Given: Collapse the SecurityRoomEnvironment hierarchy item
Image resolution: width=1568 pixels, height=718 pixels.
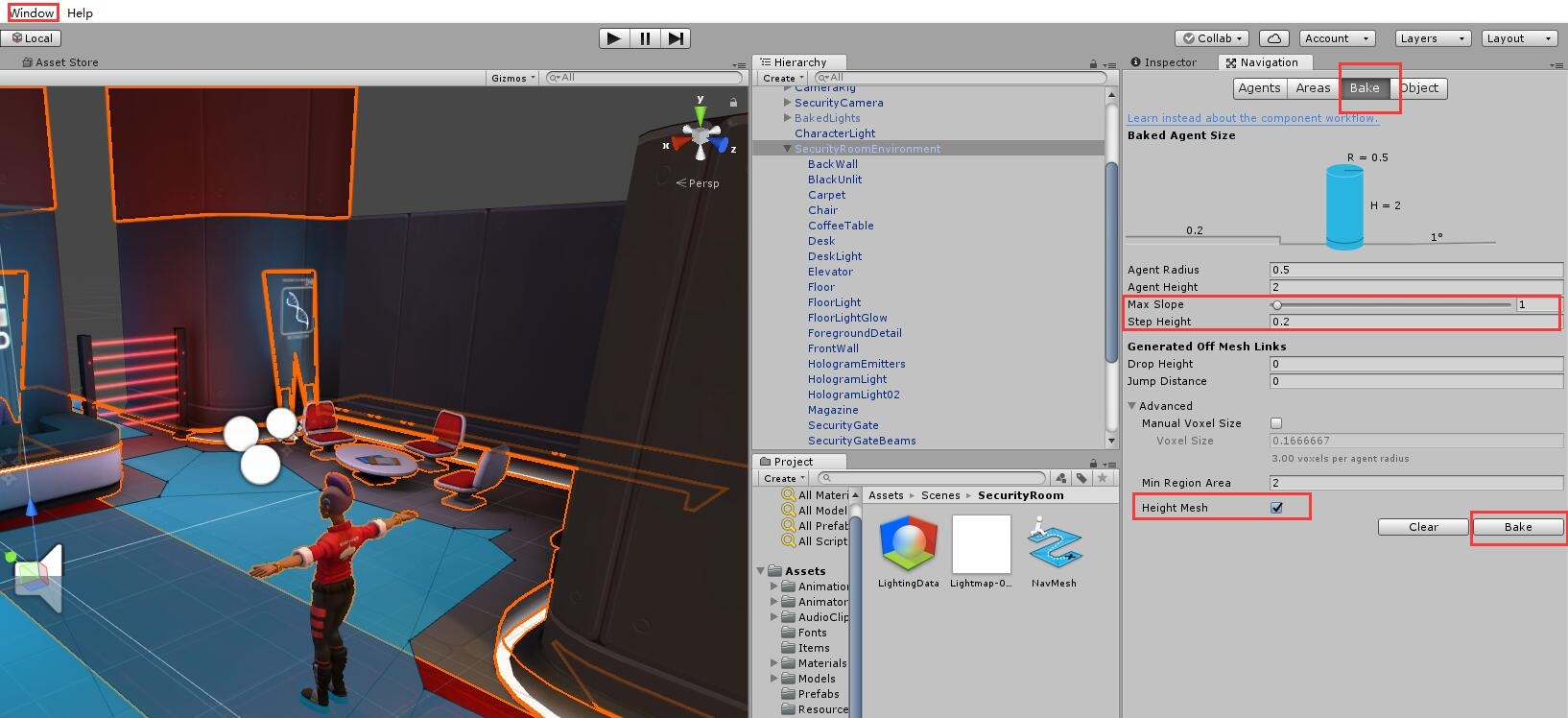Looking at the screenshot, I should 787,149.
